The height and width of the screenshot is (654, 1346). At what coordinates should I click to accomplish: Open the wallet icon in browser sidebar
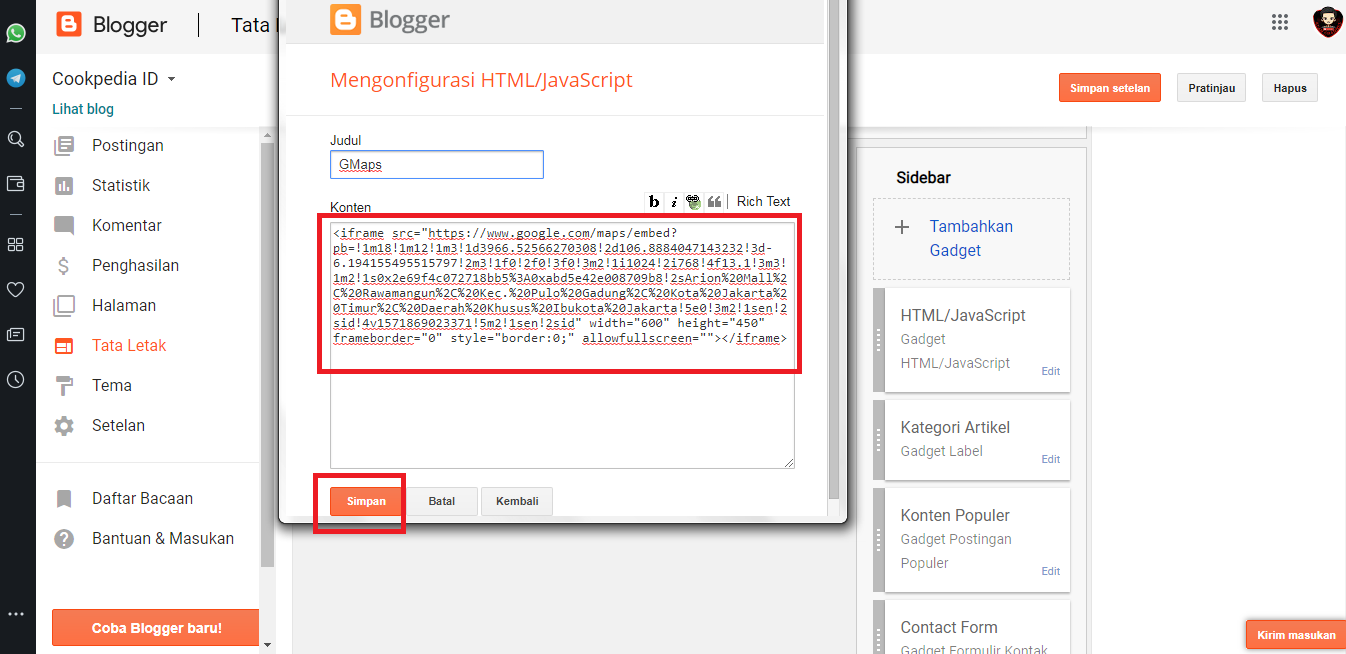(16, 183)
